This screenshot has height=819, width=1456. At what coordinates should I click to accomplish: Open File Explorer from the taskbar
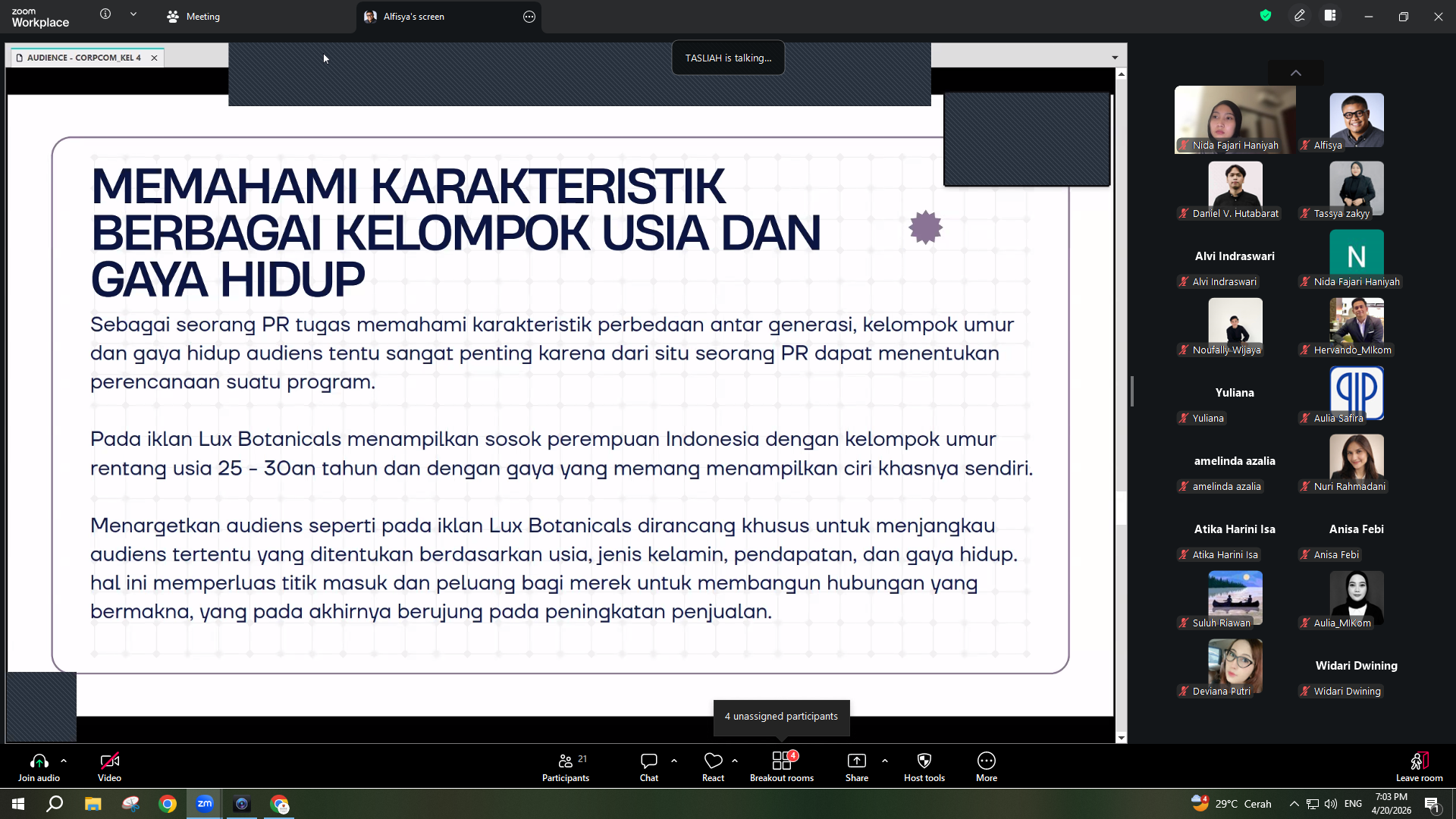click(x=93, y=804)
